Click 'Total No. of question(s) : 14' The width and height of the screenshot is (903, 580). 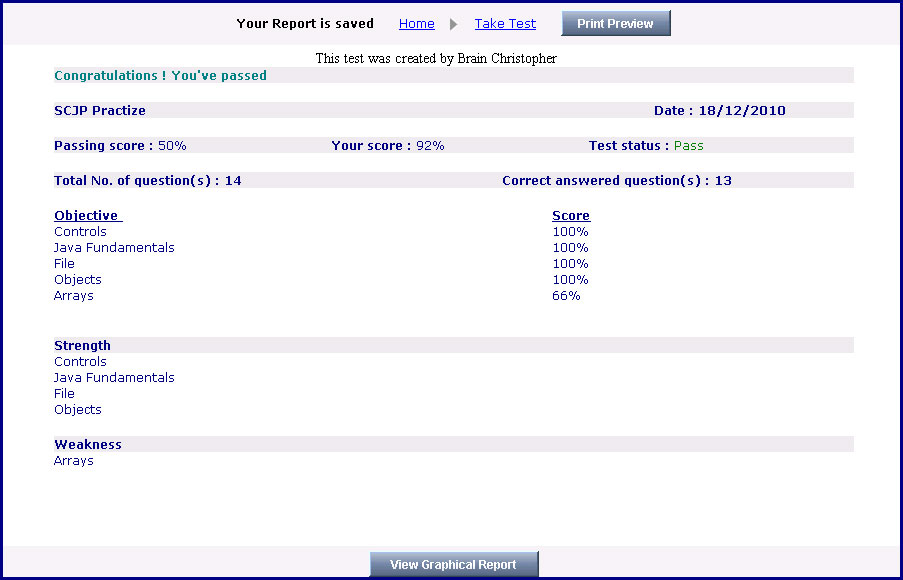[x=147, y=181]
